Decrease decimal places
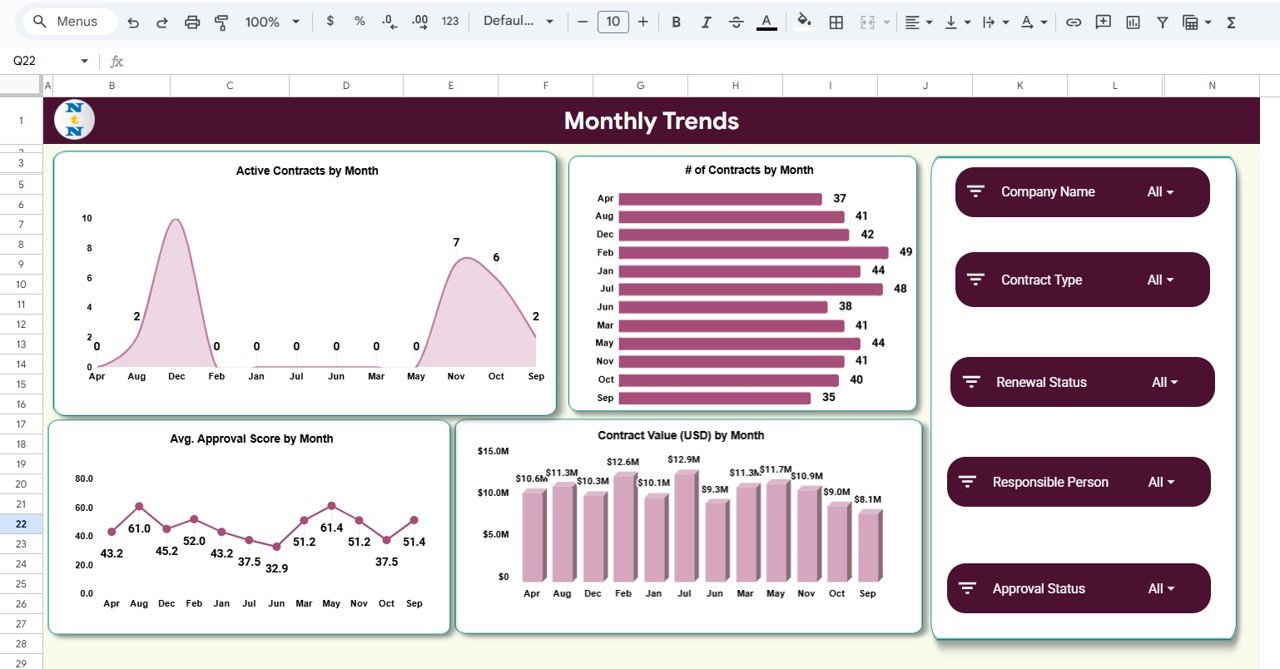 (389, 19)
